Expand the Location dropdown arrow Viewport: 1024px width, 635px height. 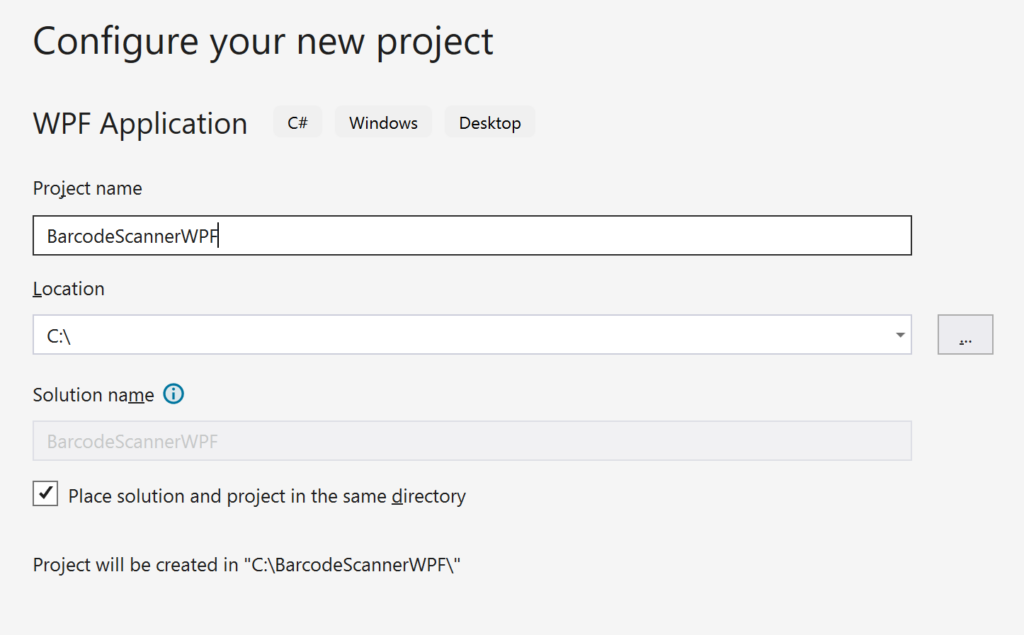click(x=898, y=334)
